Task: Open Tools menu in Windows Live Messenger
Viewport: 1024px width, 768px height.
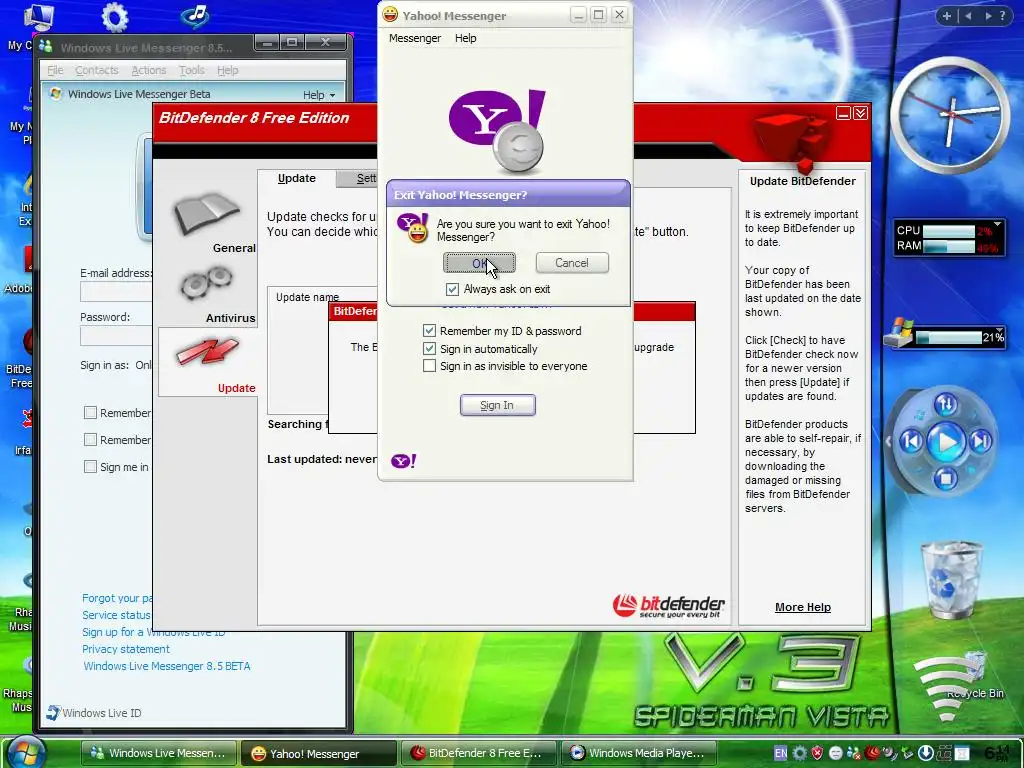Action: (191, 70)
